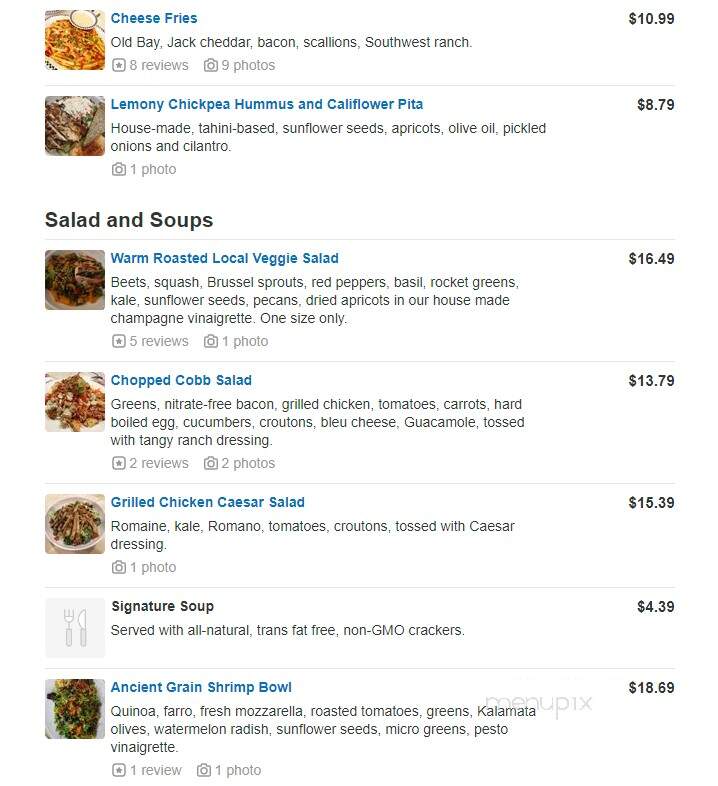Screen dimensions: 718x786
Task: Click the review star icon under Cheese Fries
Action: (x=118, y=65)
